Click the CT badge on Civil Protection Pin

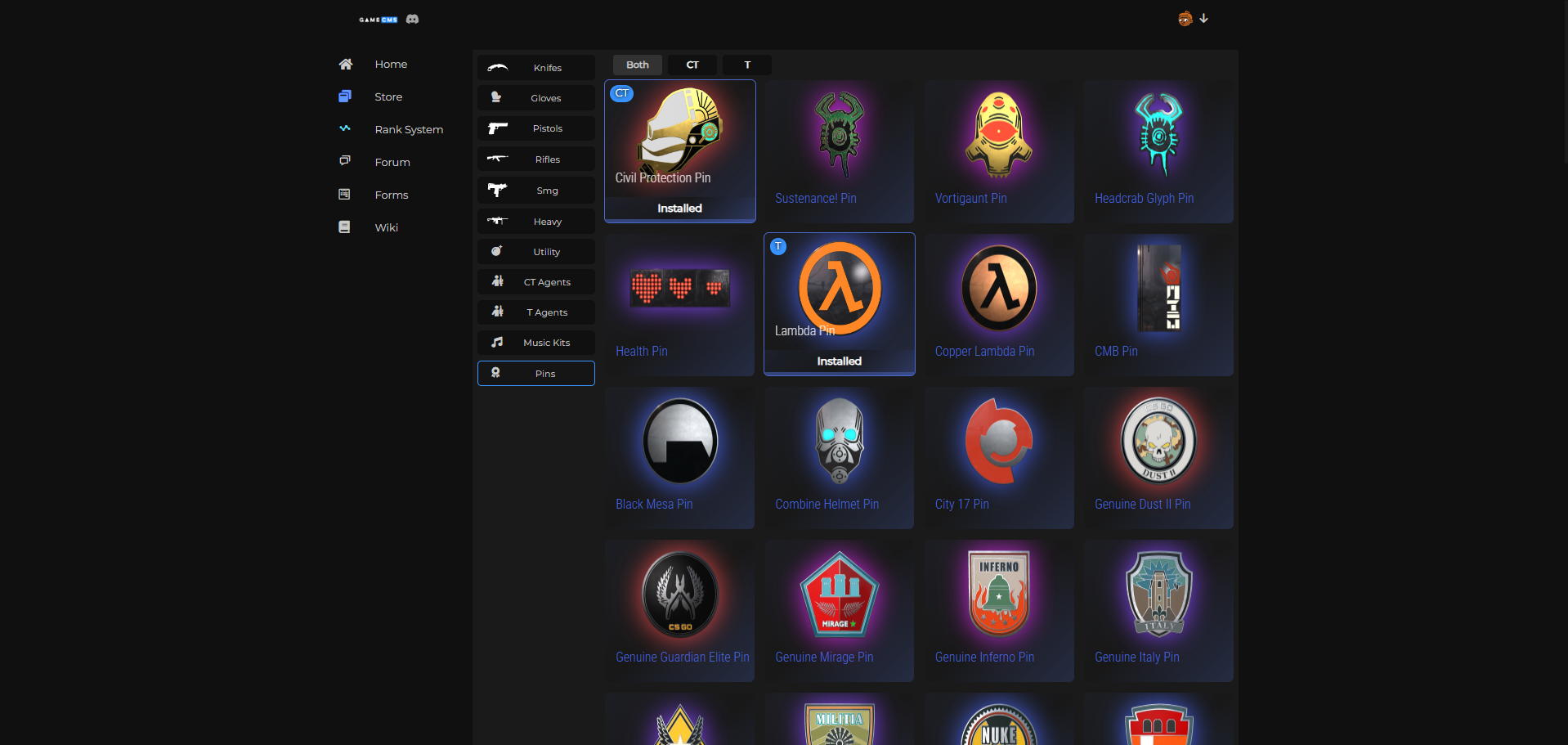[x=622, y=93]
